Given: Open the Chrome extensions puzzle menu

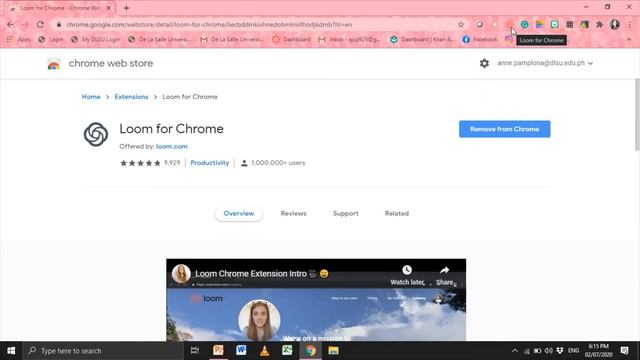Looking at the screenshot, I should [x=599, y=24].
